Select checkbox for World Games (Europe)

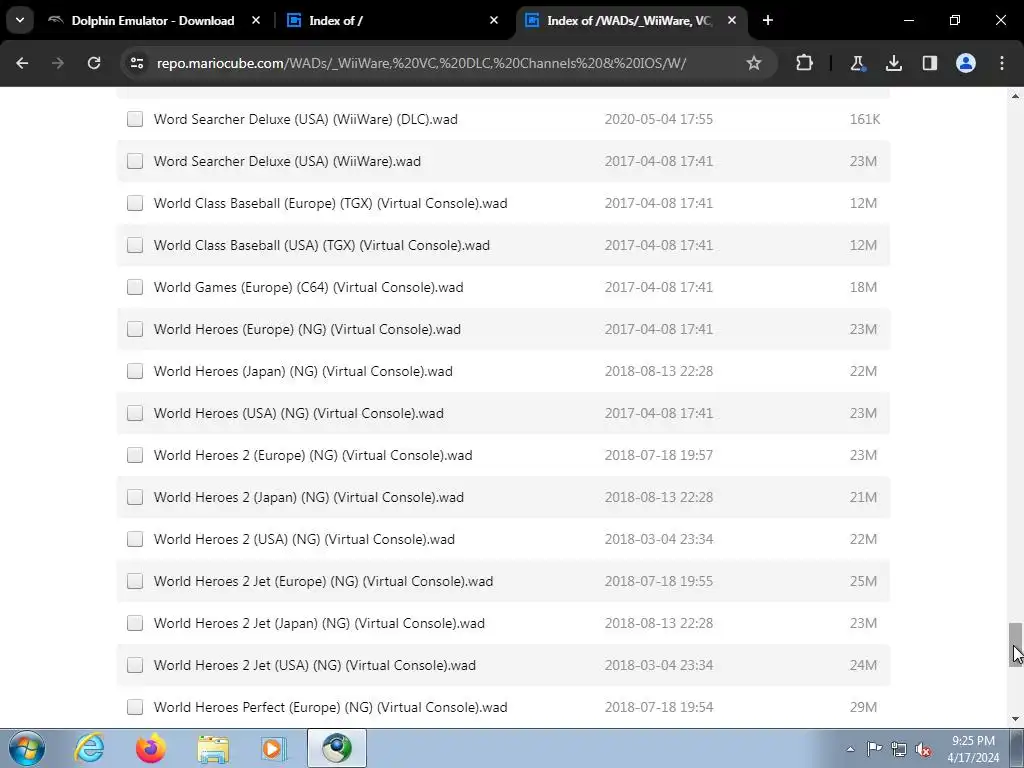(x=135, y=287)
